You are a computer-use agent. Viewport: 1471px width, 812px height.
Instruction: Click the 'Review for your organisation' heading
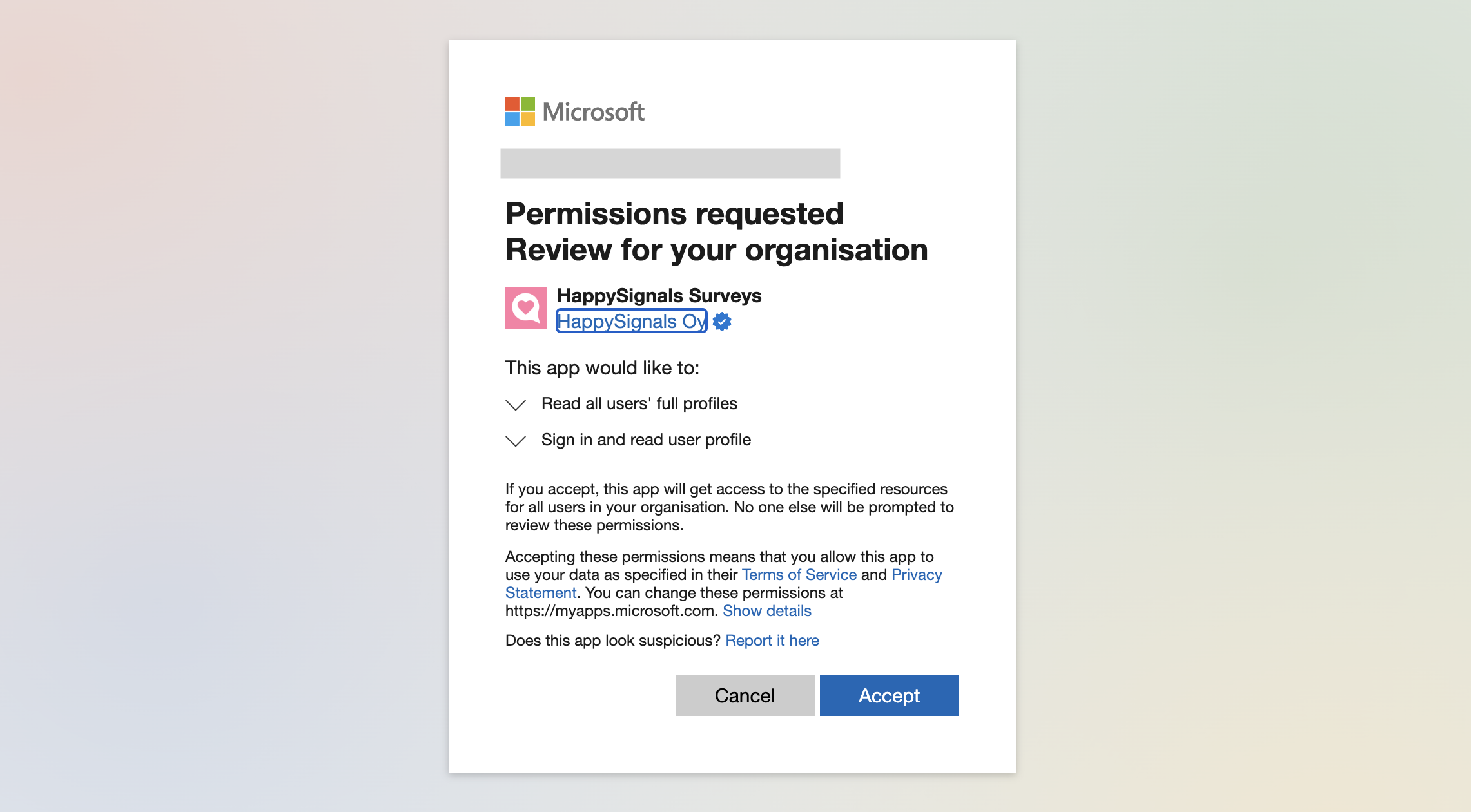[x=716, y=250]
